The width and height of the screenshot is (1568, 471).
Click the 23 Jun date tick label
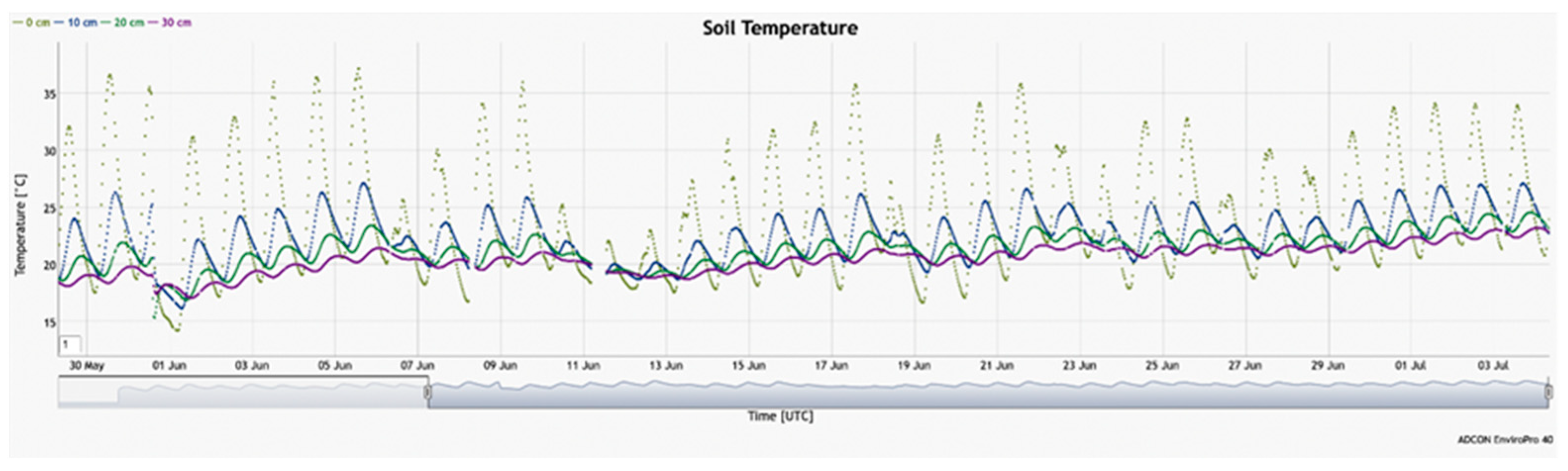pyautogui.click(x=1080, y=366)
